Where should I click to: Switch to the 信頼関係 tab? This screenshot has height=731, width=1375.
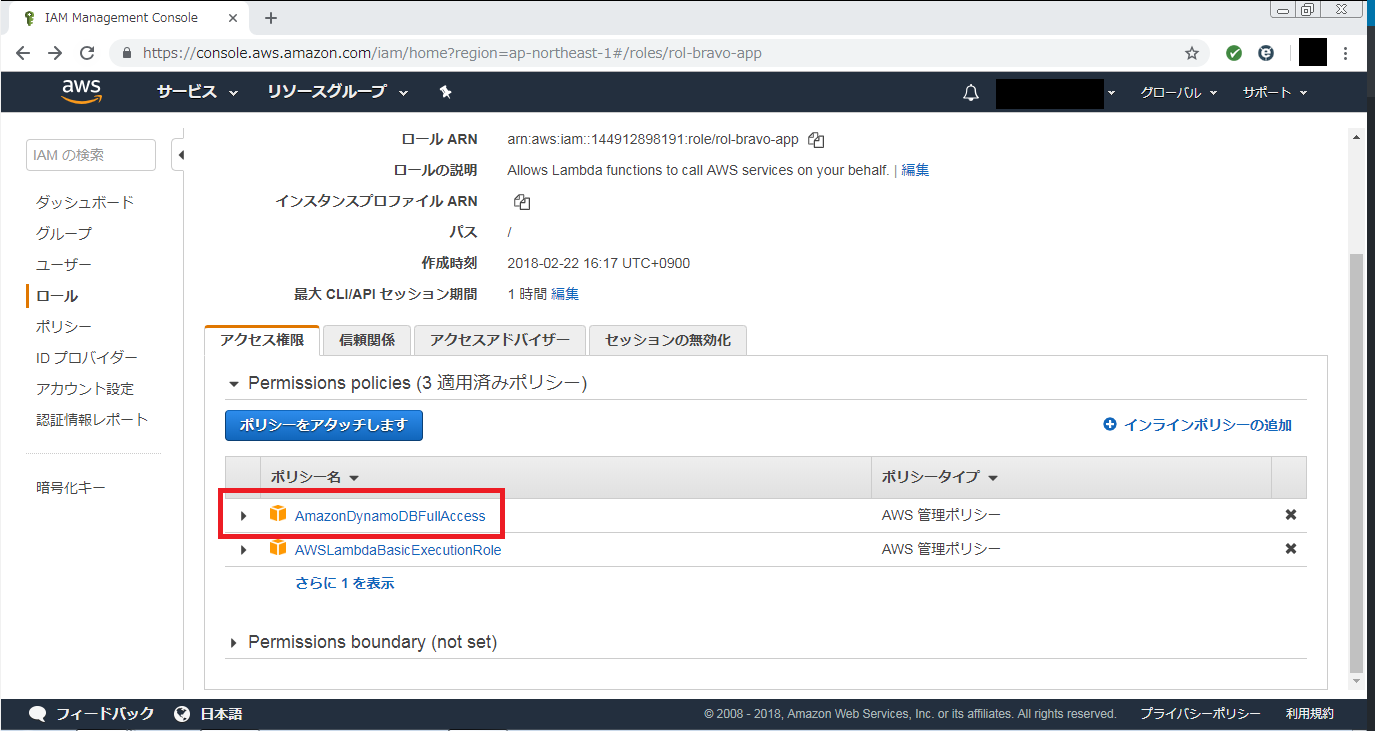[x=367, y=340]
